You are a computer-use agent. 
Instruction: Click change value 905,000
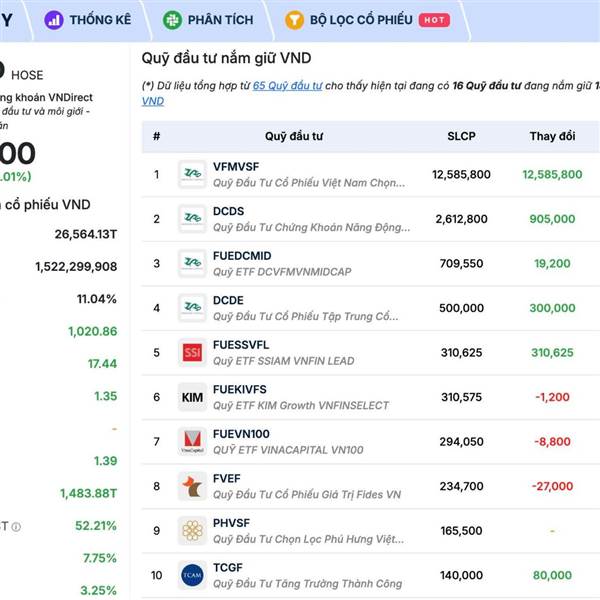click(552, 219)
